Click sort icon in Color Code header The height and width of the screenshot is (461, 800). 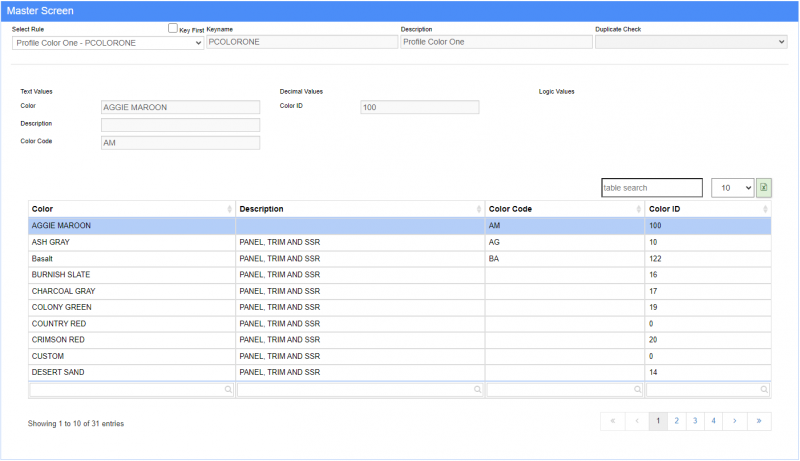point(637,209)
